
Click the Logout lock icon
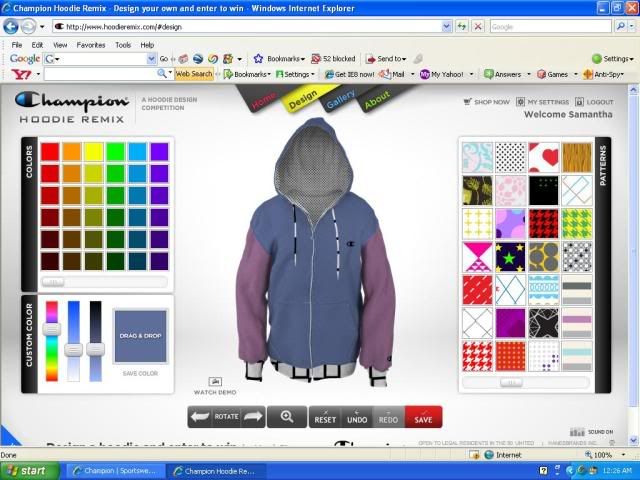(579, 102)
